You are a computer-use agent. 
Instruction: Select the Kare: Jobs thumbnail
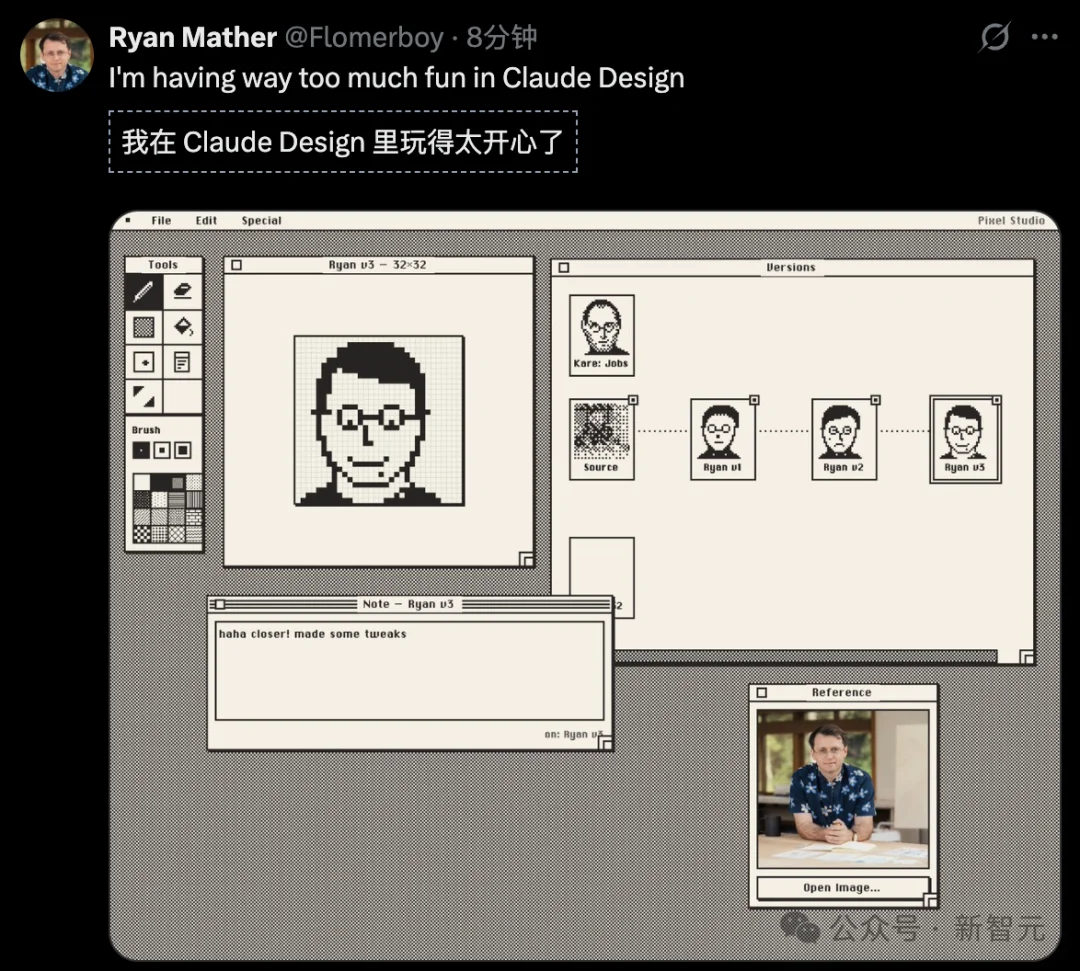coord(601,334)
